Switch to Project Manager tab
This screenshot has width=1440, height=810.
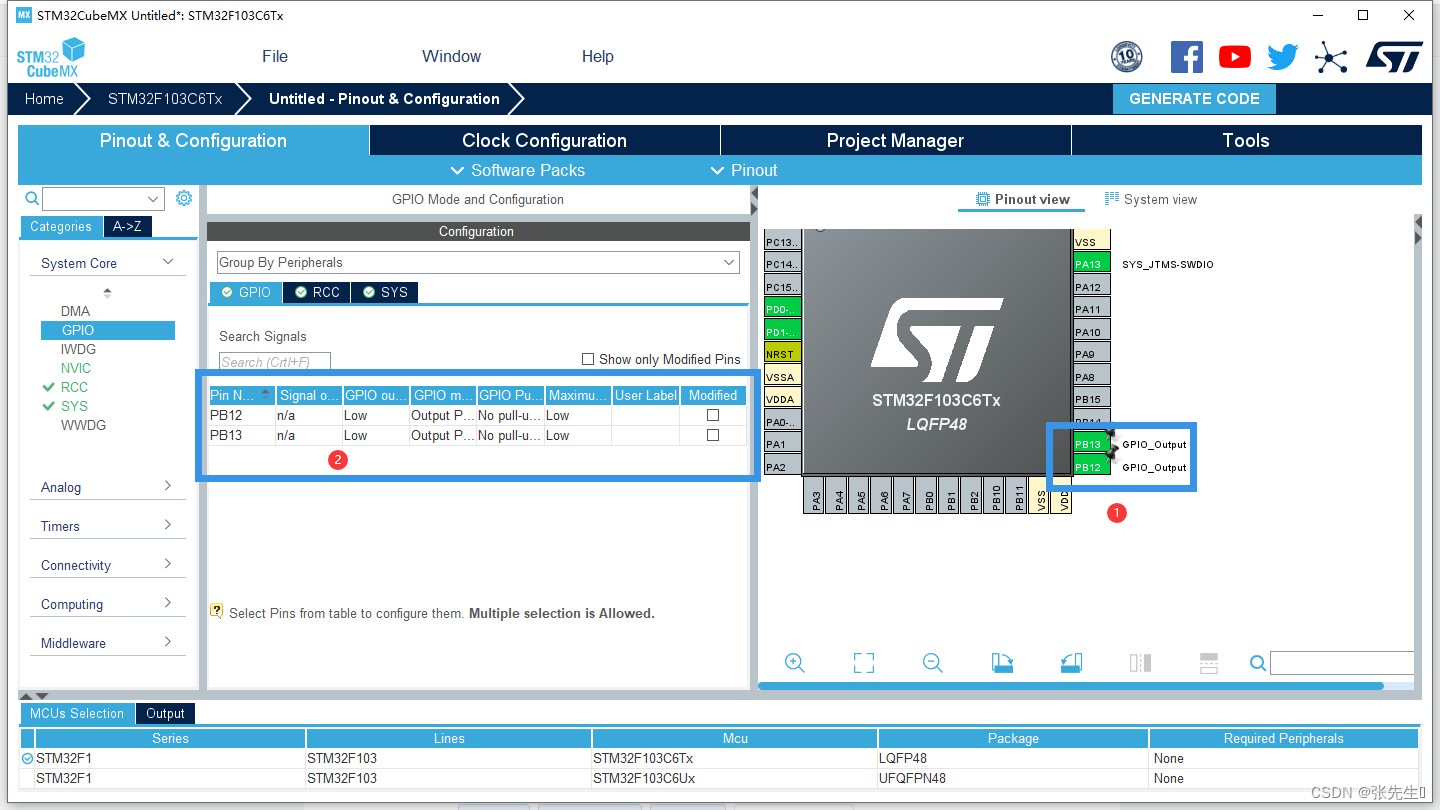click(895, 140)
